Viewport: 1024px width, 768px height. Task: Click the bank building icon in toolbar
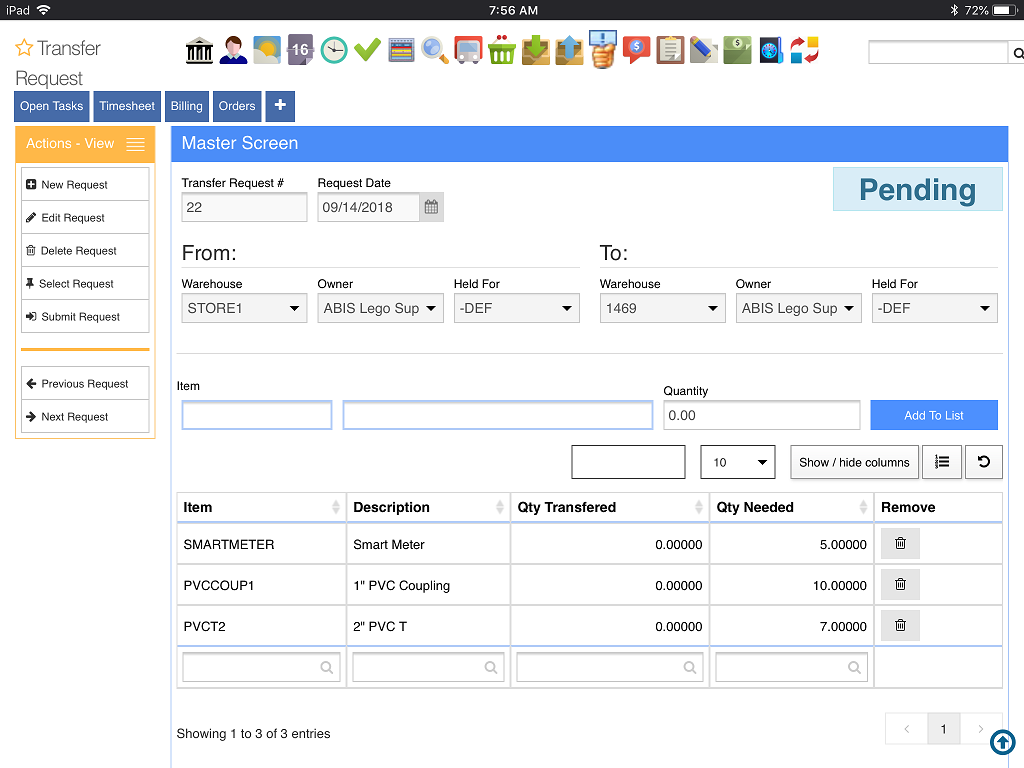point(200,49)
